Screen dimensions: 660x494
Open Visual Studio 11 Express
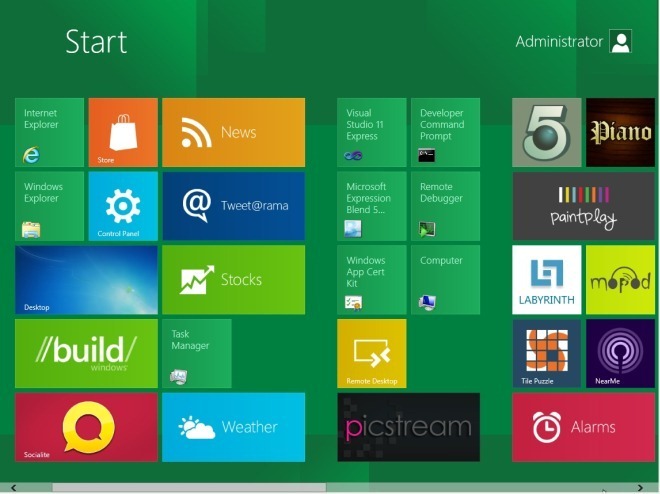point(372,132)
